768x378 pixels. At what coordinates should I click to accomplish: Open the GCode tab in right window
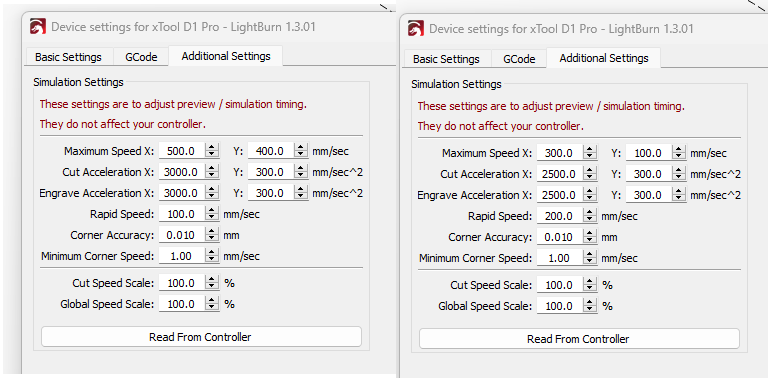click(x=519, y=59)
